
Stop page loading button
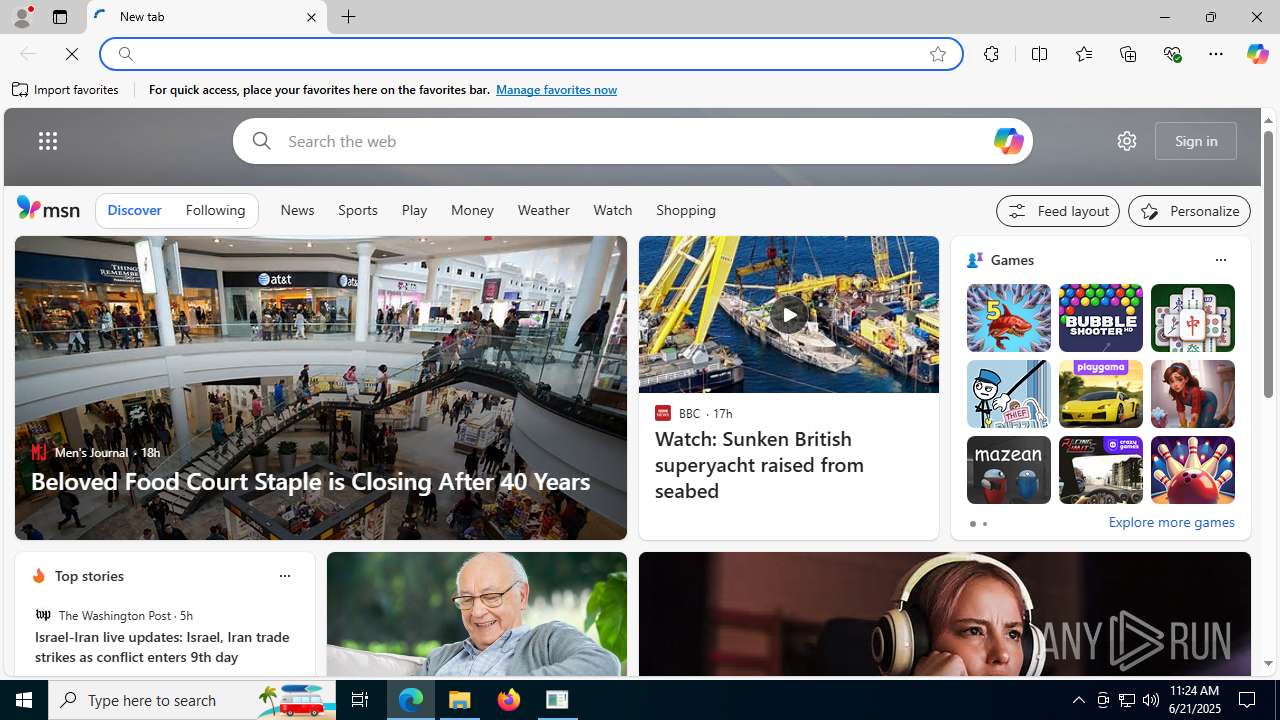pos(72,54)
